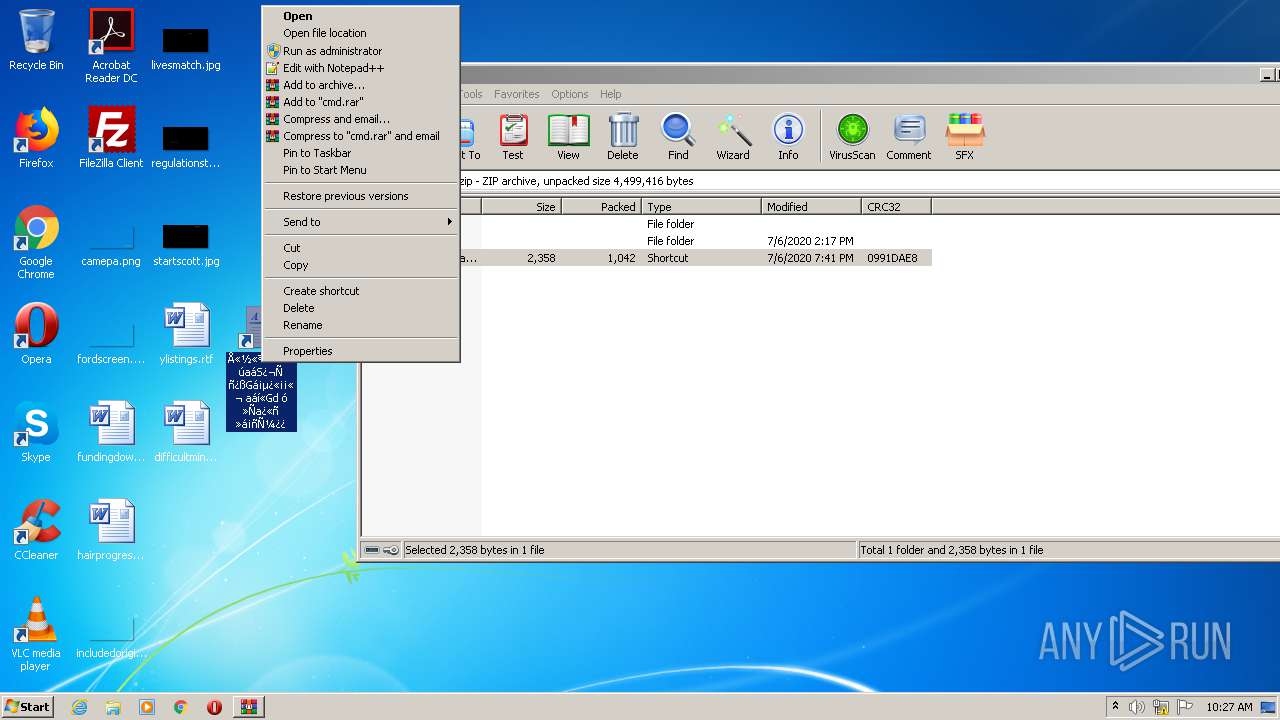The height and width of the screenshot is (720, 1280).
Task: Sort by the CRC32 column header
Action: point(896,207)
